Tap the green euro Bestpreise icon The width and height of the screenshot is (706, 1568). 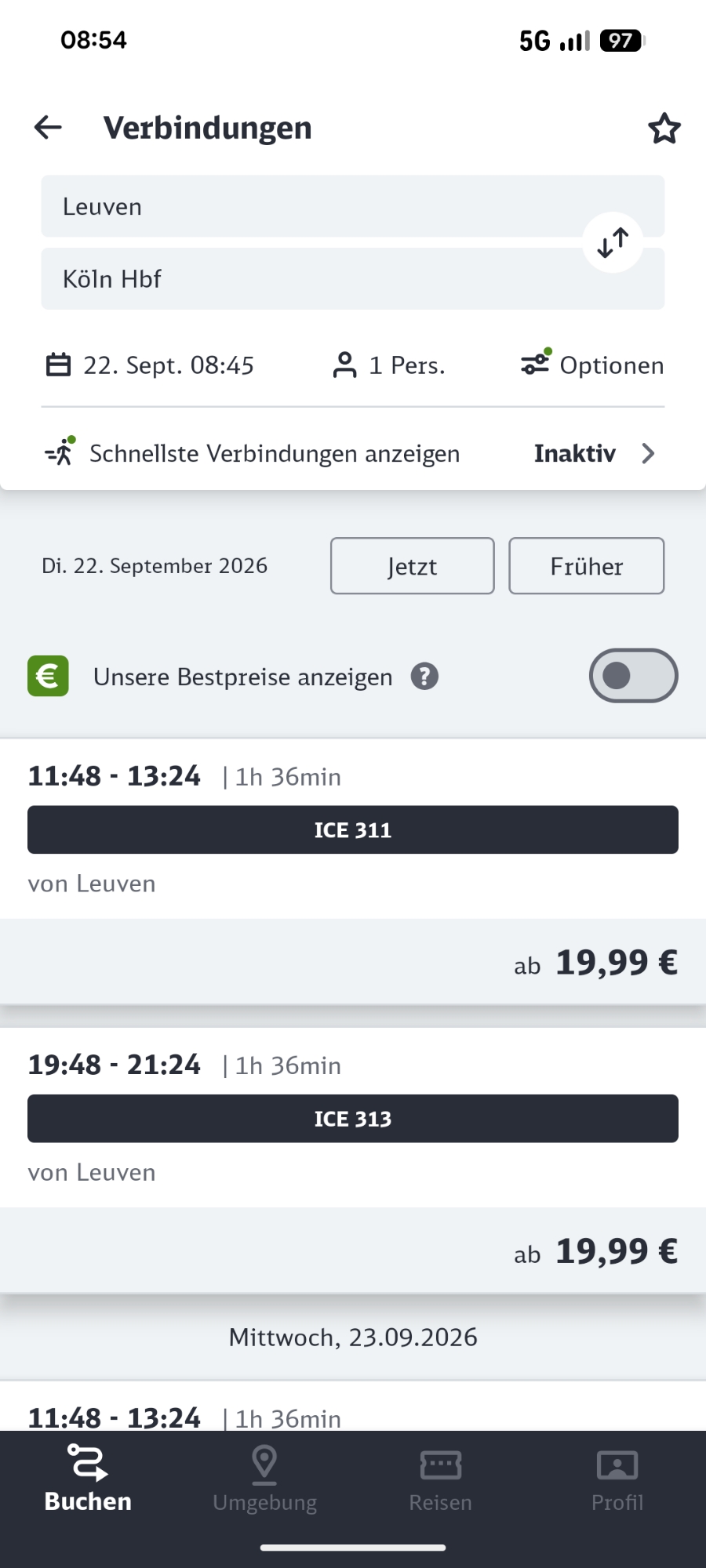point(48,676)
